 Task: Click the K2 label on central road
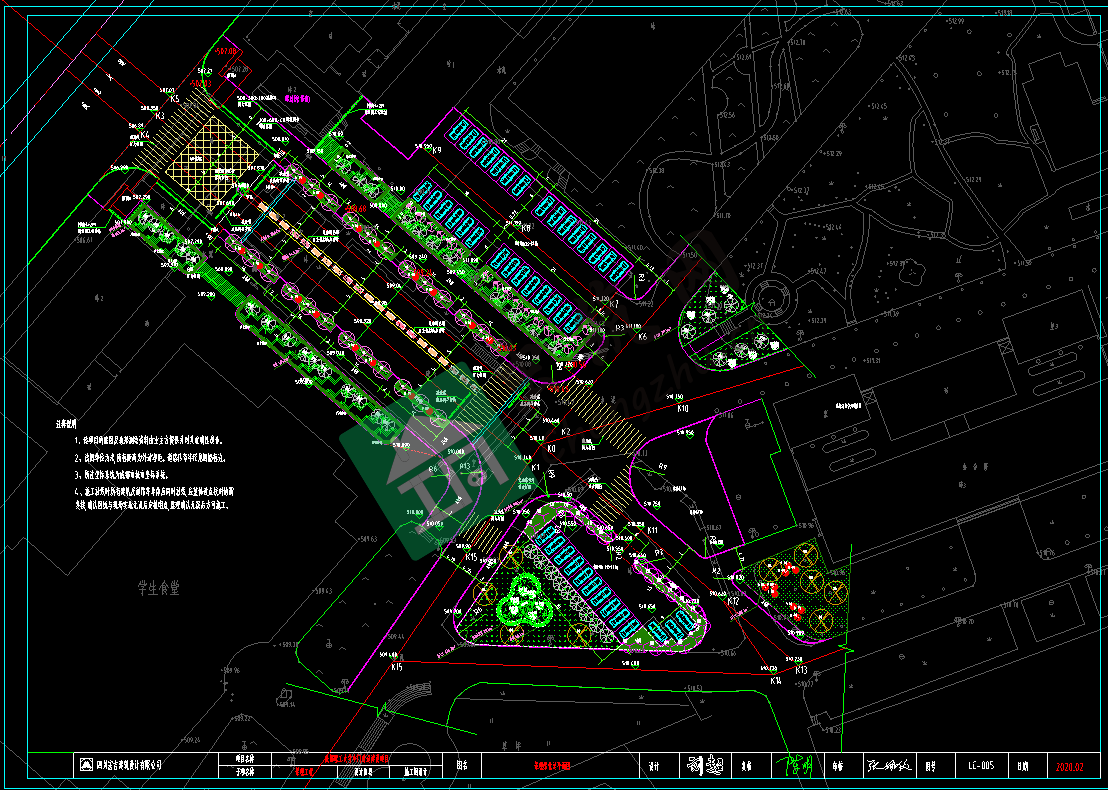565,432
